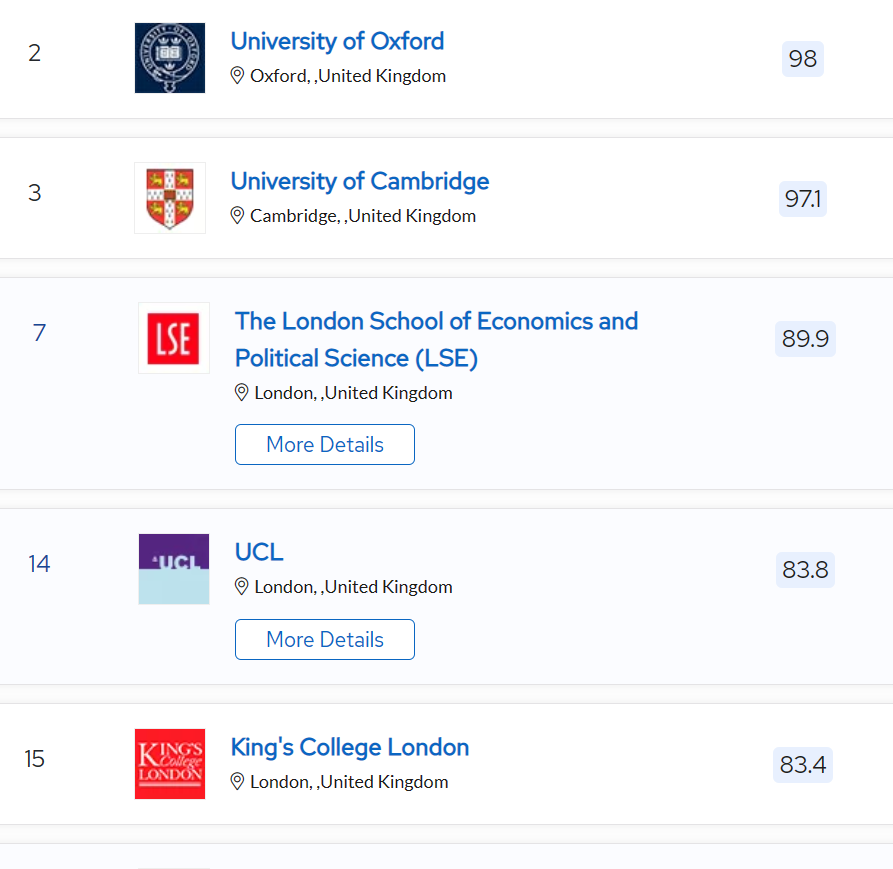Click More Details button under UCL

[325, 640]
